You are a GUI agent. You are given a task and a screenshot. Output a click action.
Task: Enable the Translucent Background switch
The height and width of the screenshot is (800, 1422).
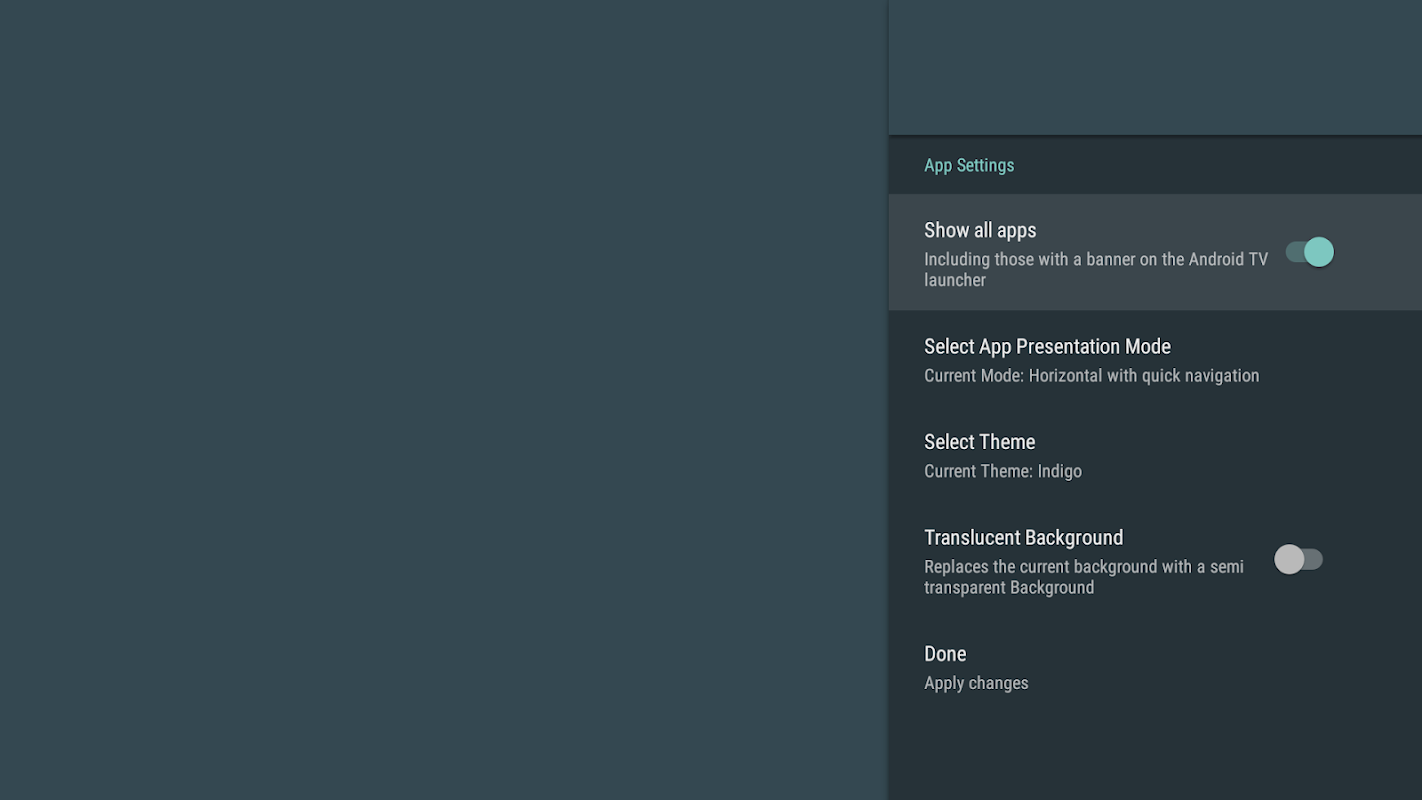1298,559
